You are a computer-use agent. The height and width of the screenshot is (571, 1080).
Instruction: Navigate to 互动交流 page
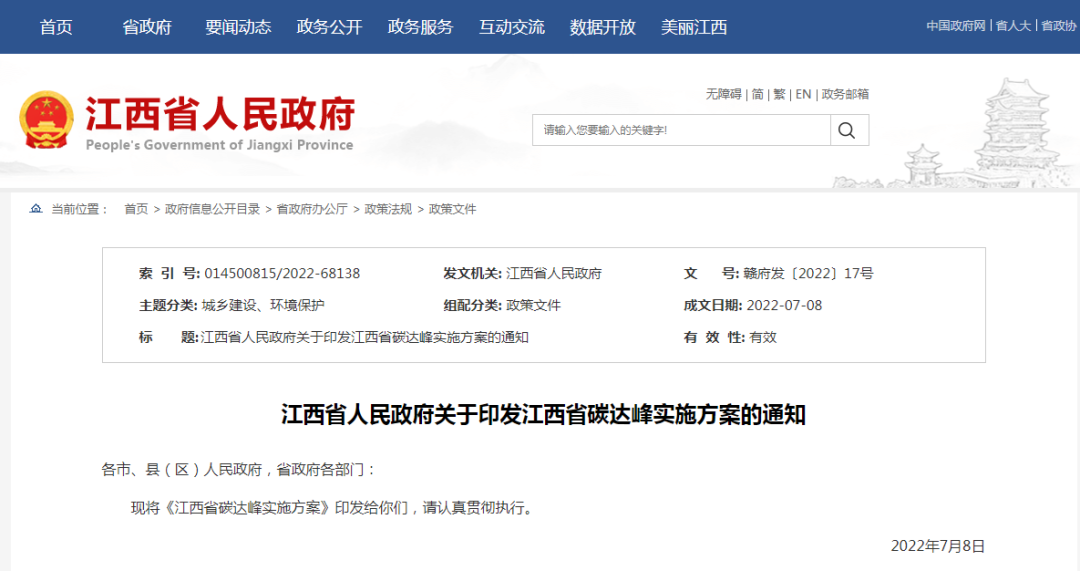(x=511, y=27)
